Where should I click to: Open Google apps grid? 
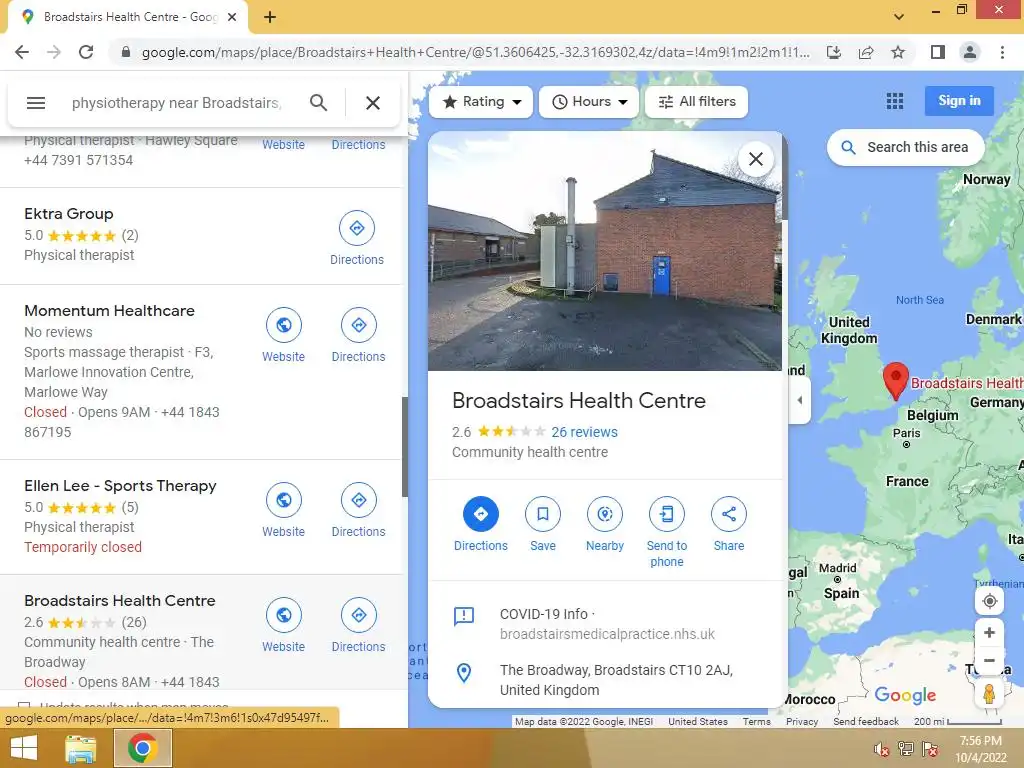point(895,101)
